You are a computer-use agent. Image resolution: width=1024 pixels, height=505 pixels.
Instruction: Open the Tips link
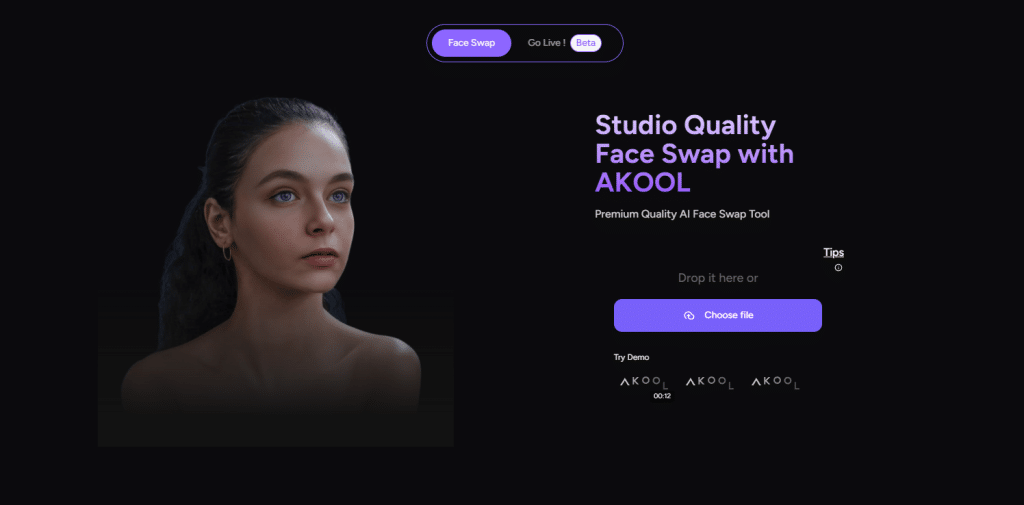833,253
